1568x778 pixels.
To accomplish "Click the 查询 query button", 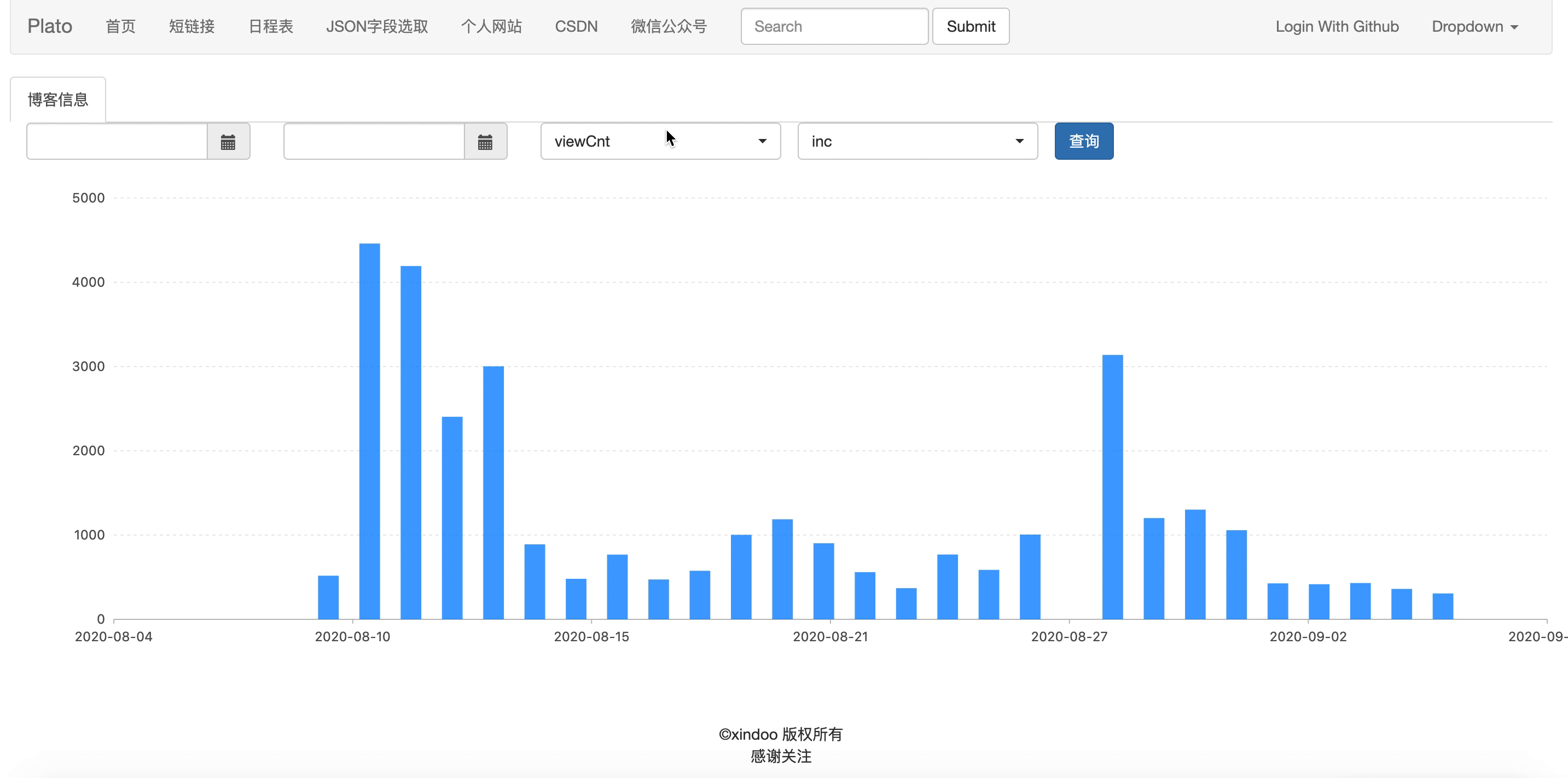I will [x=1083, y=142].
